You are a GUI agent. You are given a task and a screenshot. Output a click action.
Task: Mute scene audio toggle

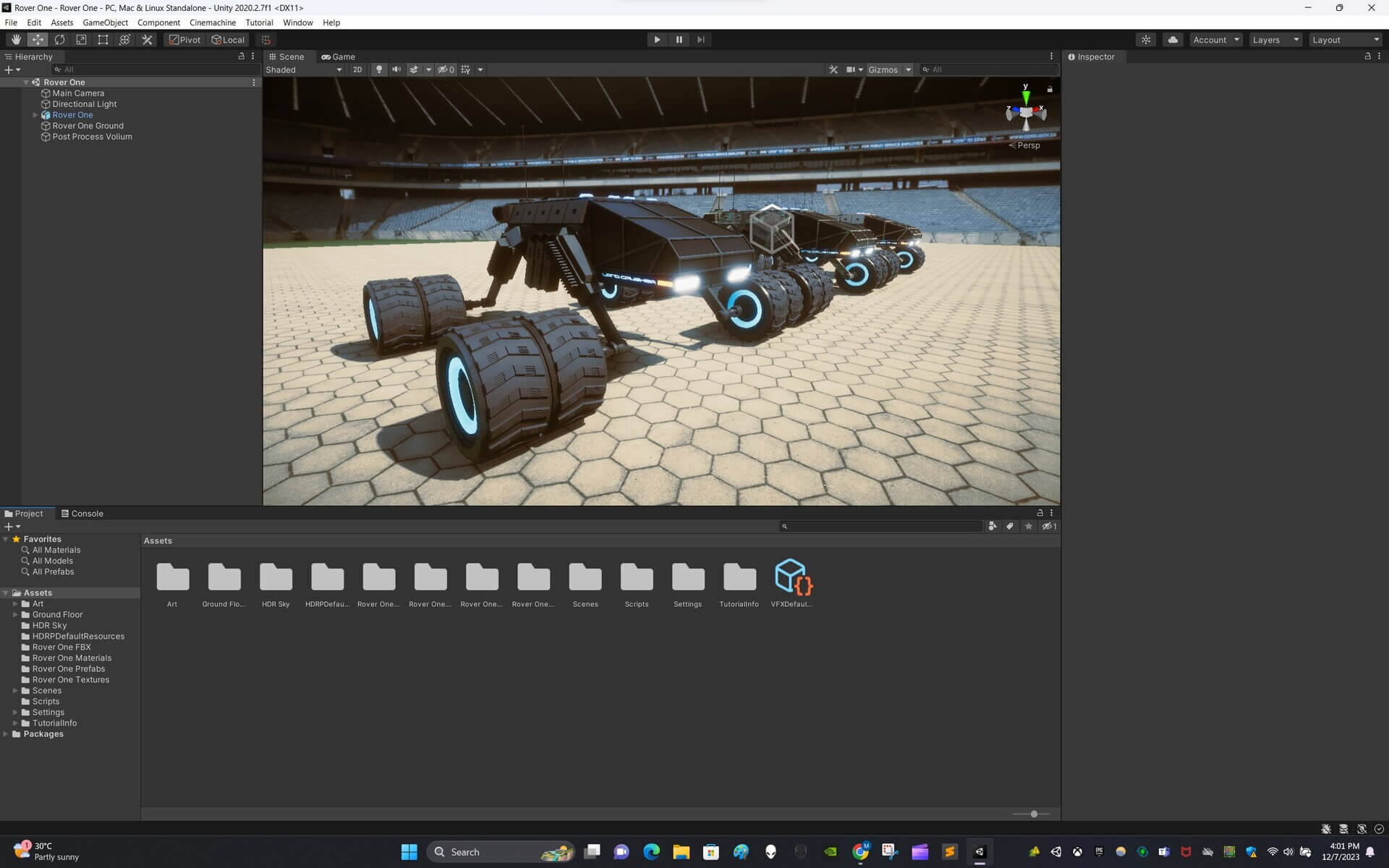(x=396, y=69)
